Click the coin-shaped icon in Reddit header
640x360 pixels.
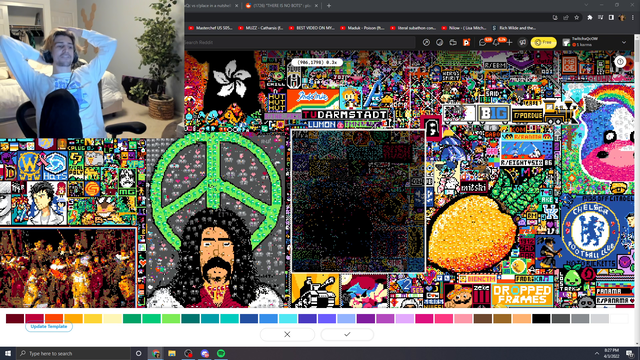coord(440,42)
